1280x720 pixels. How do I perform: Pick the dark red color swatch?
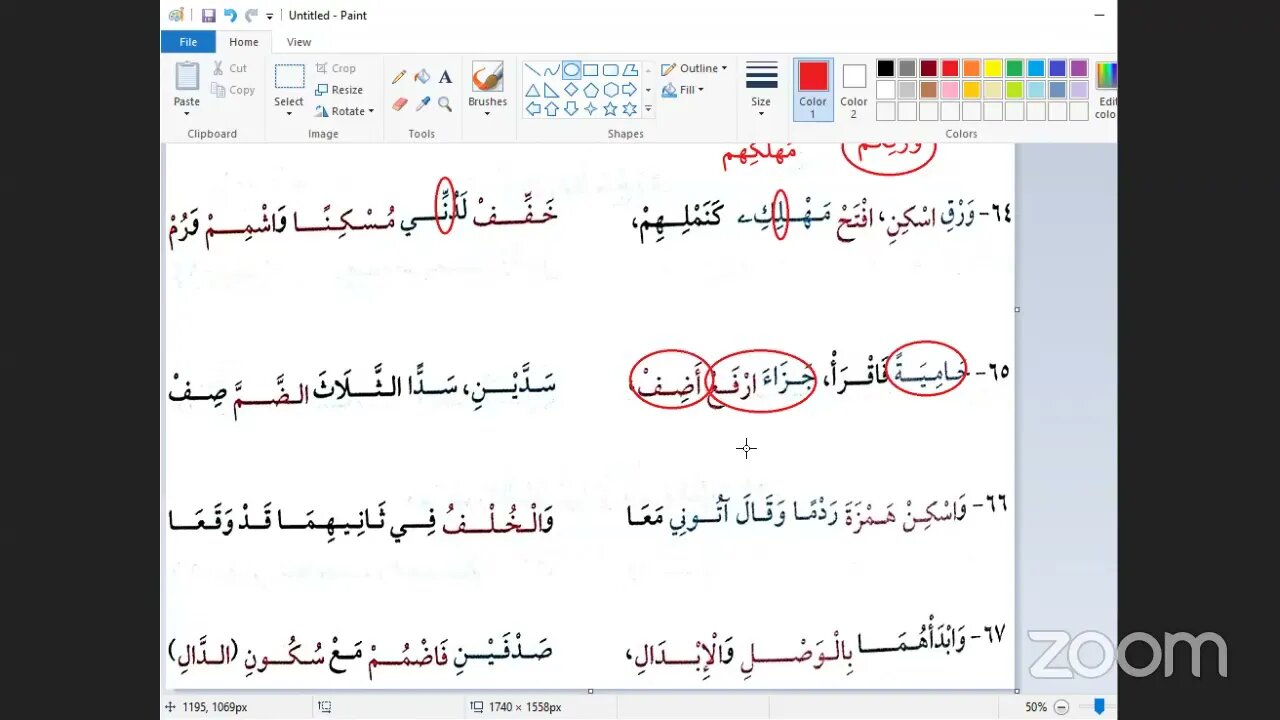pos(928,68)
